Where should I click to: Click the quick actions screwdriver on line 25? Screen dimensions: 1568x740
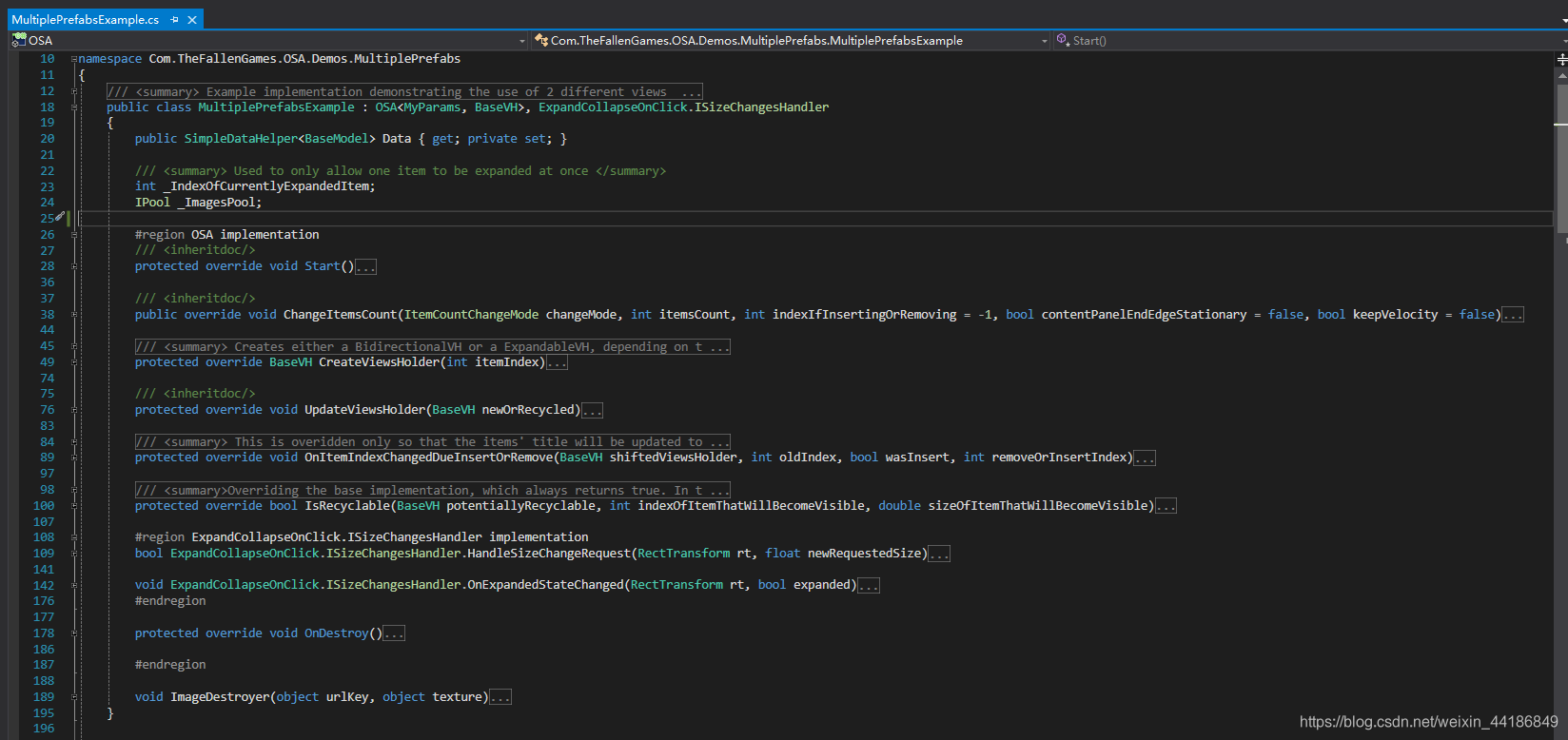click(x=60, y=218)
